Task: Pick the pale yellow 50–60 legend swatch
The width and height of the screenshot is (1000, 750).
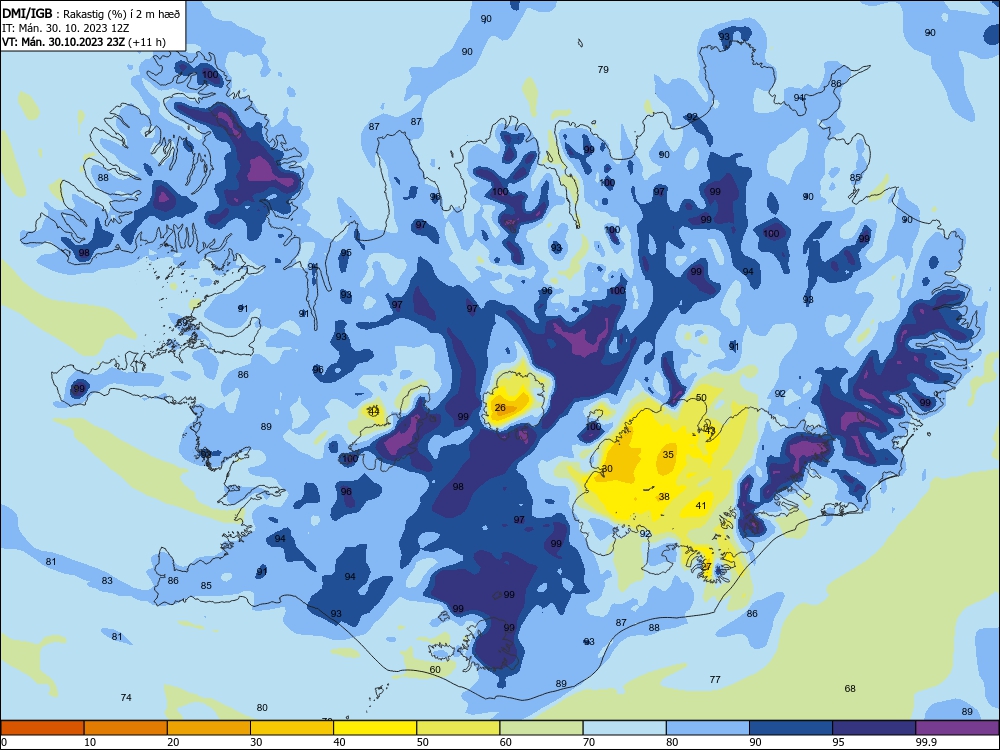Action: [x=458, y=728]
